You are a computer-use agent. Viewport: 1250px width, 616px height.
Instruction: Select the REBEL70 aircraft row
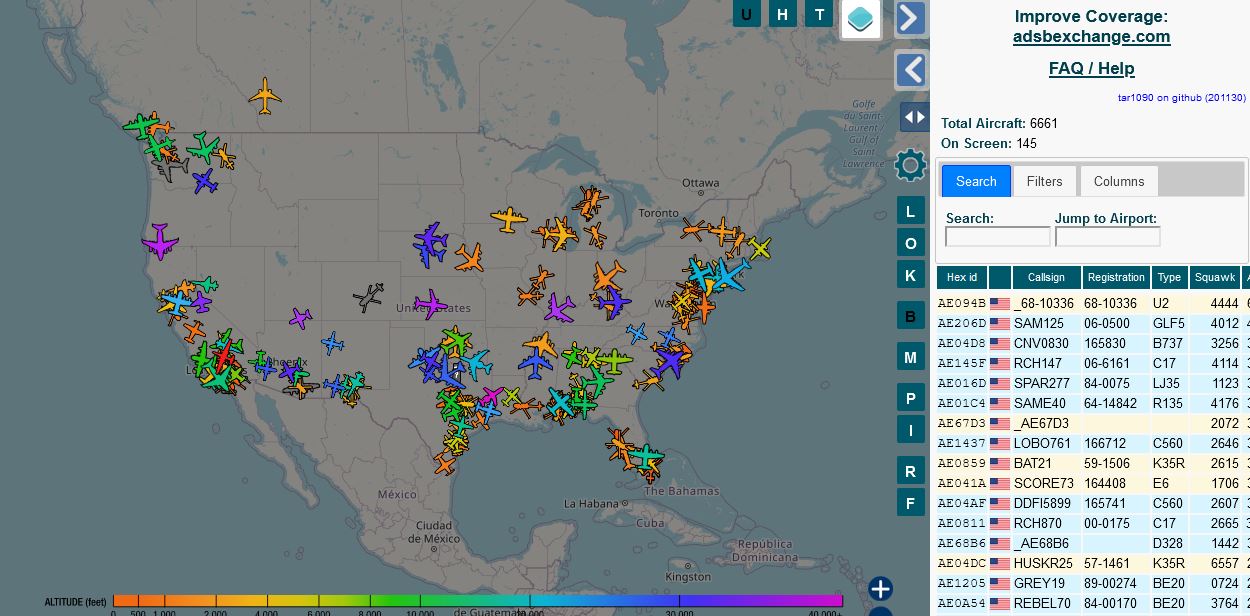(x=1093, y=603)
